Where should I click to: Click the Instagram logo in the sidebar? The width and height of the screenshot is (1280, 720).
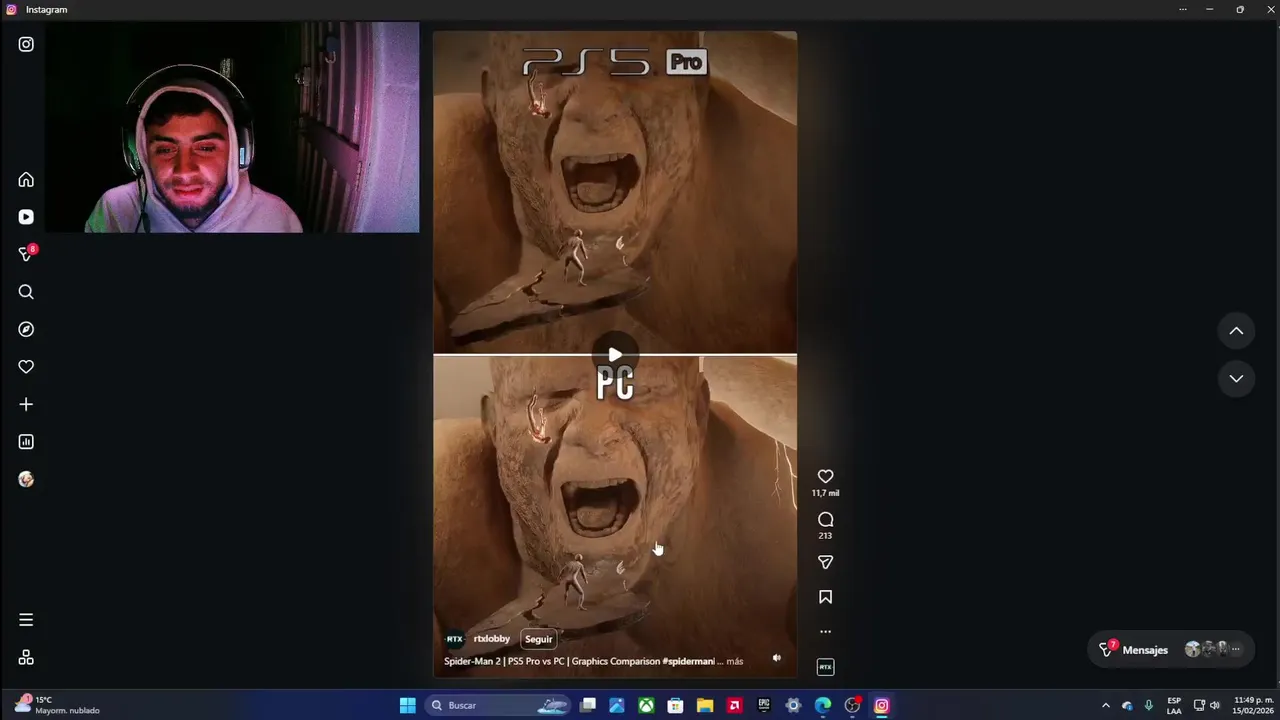point(26,44)
